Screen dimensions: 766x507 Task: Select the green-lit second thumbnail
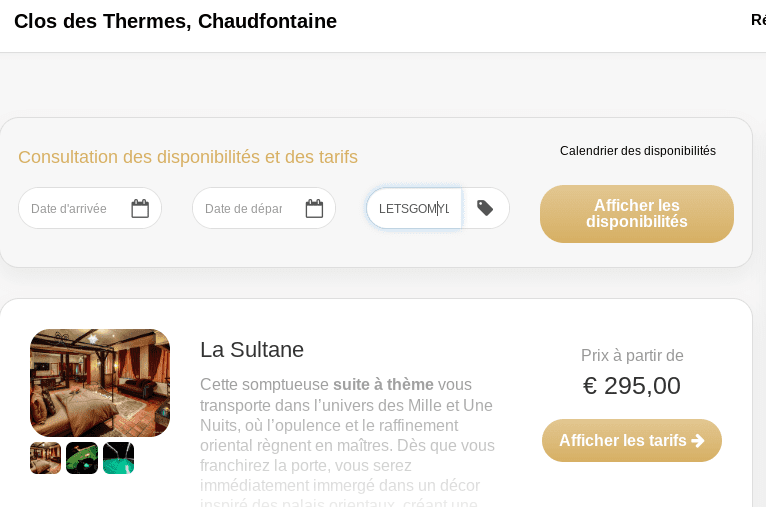point(82,458)
